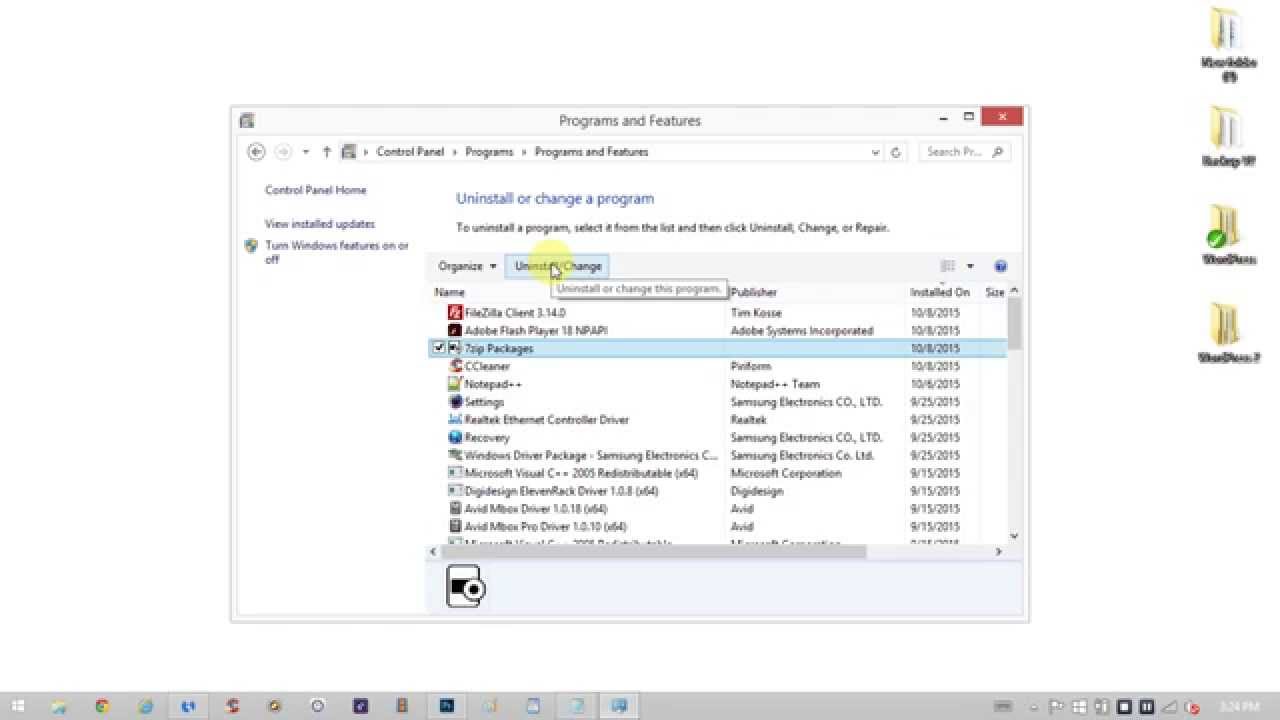Click the Notepad++ Team publisher cell
The width and height of the screenshot is (1280, 720).
(775, 384)
